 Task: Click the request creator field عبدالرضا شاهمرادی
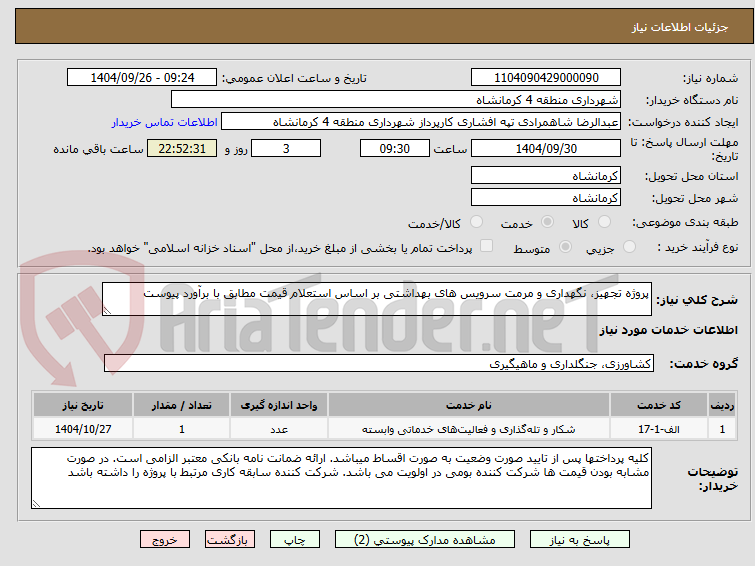click(421, 122)
